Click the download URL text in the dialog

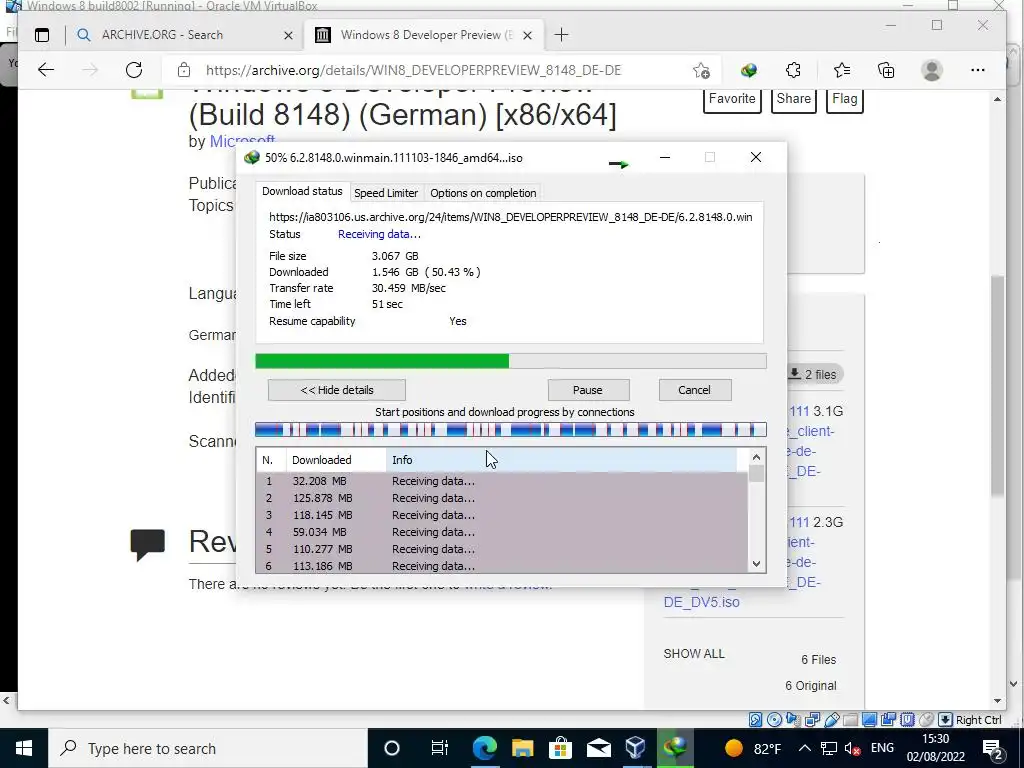click(x=510, y=217)
